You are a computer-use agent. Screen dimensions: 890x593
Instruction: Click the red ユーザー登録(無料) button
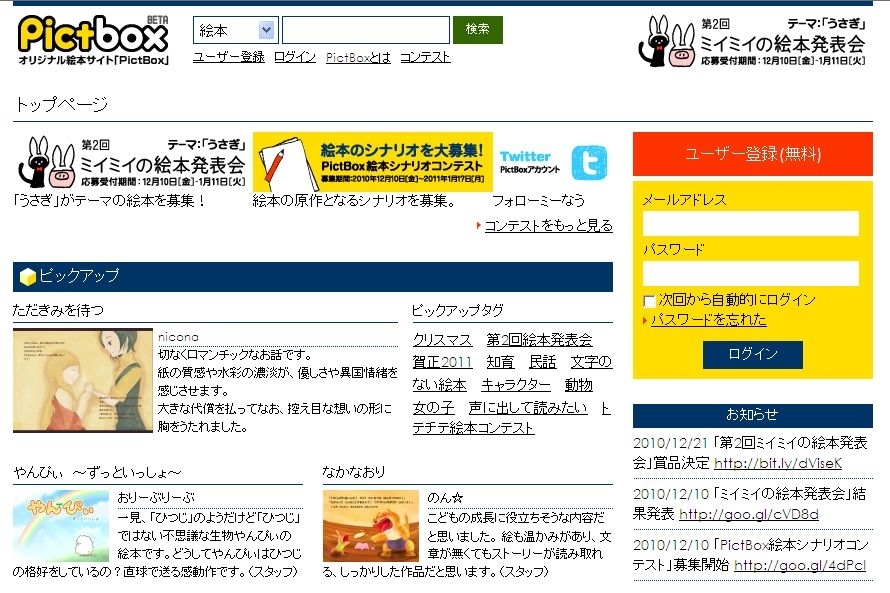coord(753,154)
